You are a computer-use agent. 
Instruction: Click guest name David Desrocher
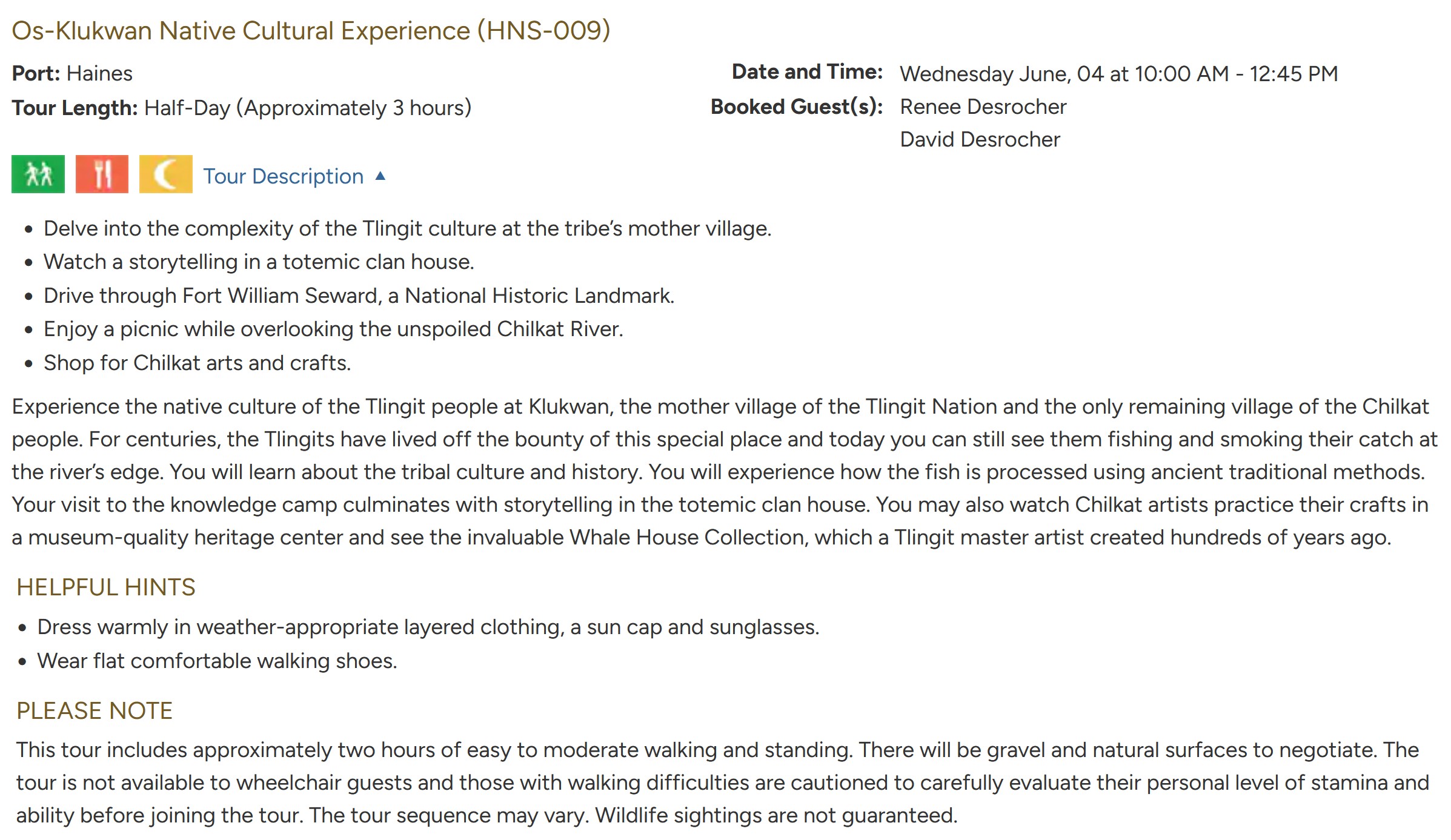(x=980, y=139)
